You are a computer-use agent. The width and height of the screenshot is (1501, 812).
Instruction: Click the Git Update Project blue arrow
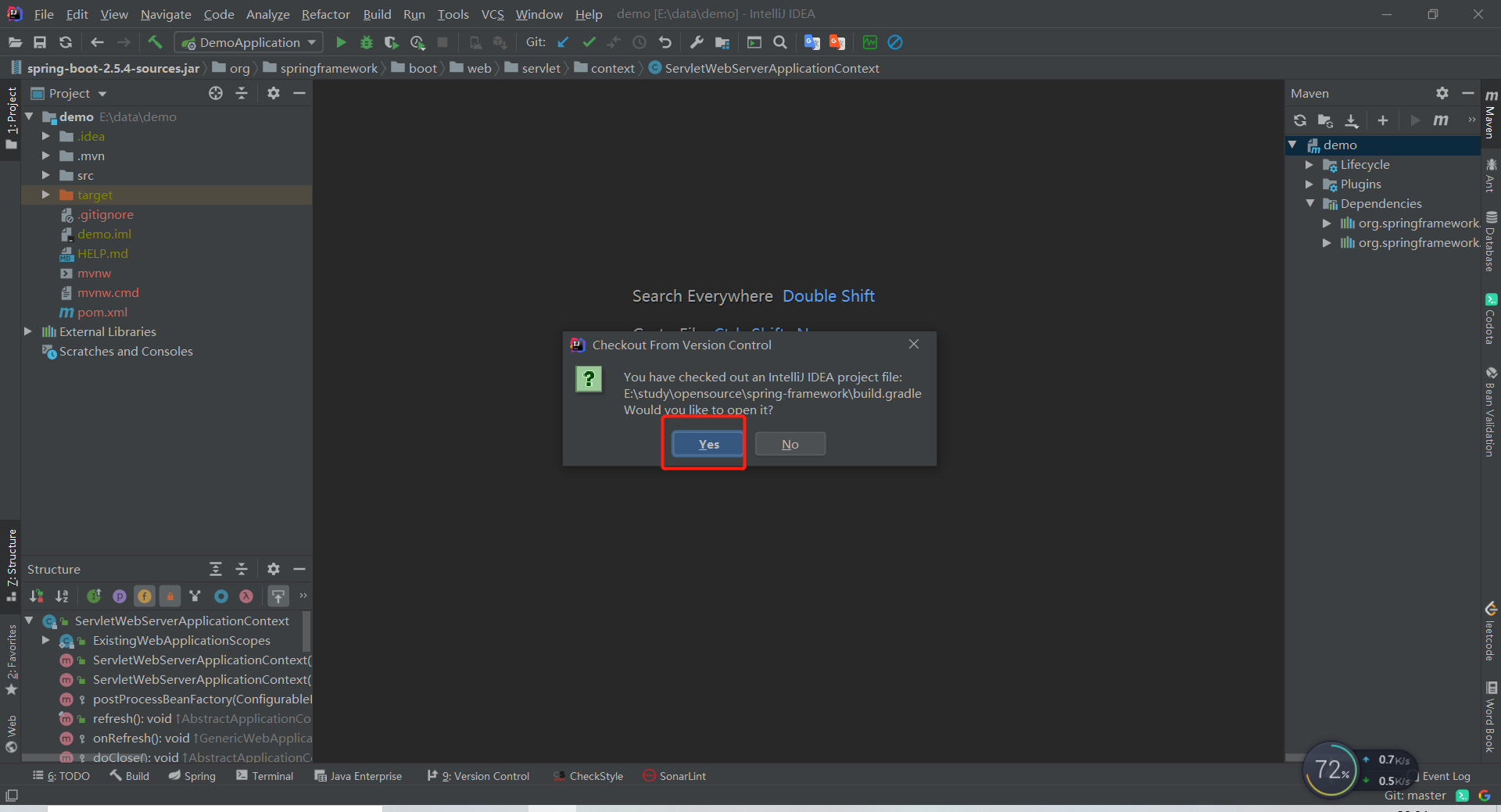pos(563,42)
